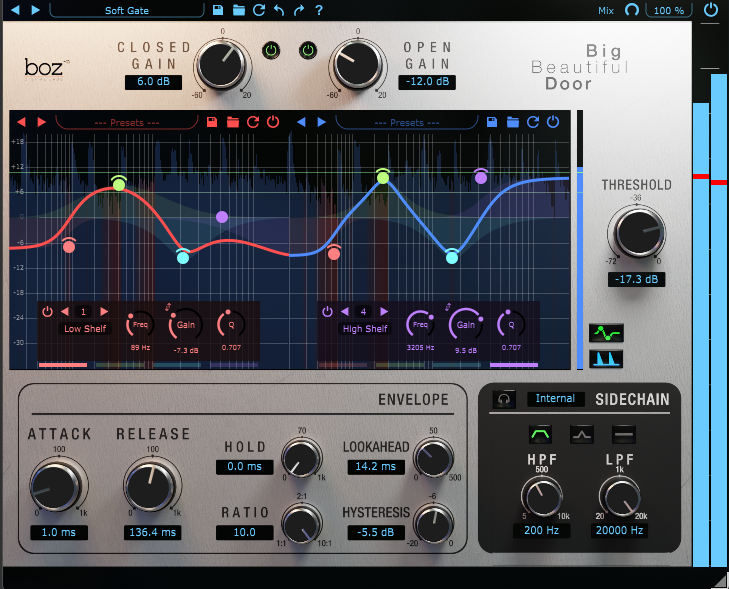Save open EQ preset blue disk

(x=492, y=122)
